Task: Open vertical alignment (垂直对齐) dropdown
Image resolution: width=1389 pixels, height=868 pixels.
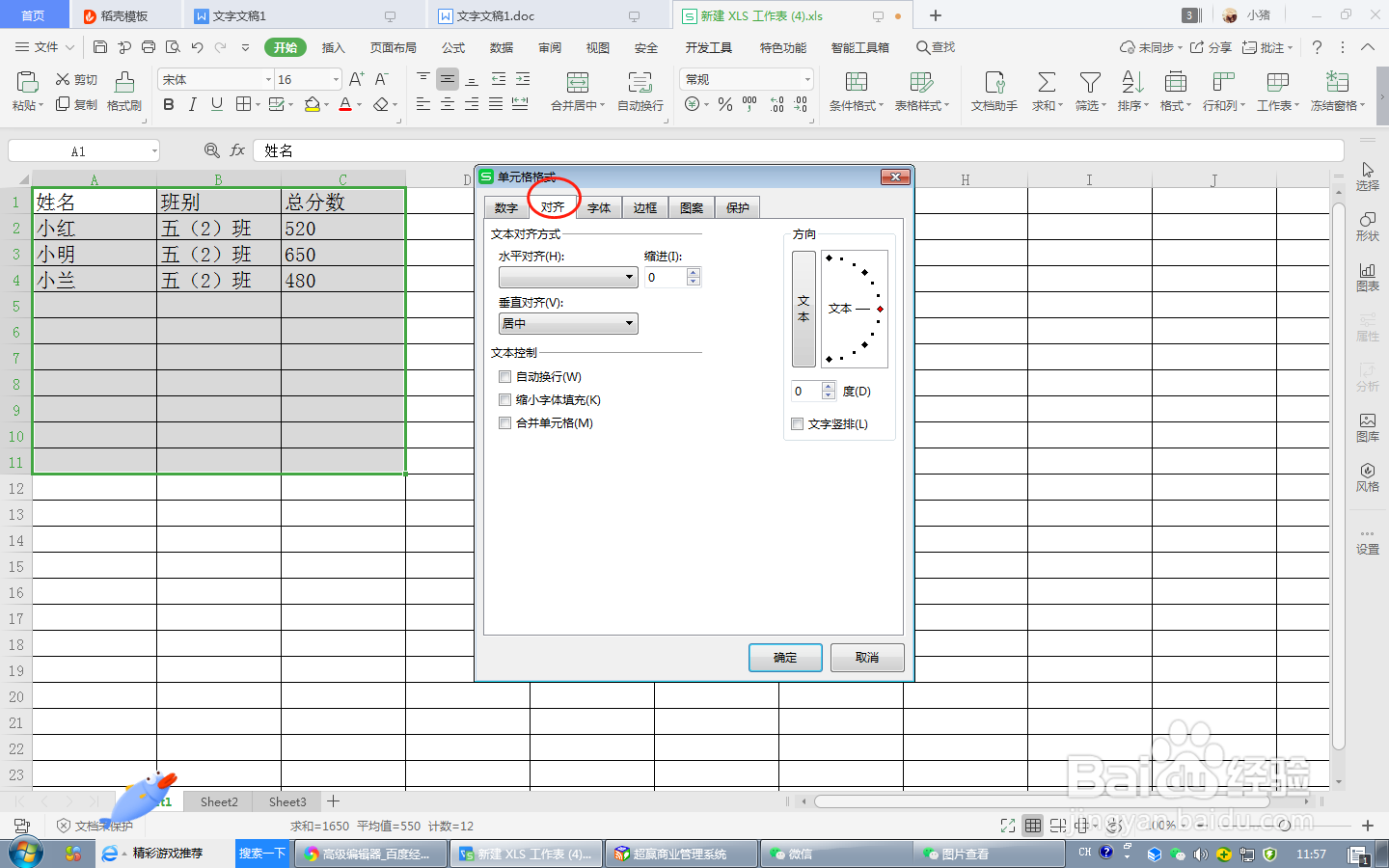Action: click(568, 324)
